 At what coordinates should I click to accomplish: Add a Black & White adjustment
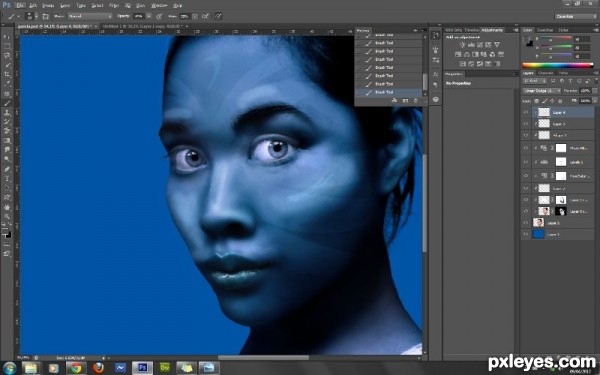475,54
